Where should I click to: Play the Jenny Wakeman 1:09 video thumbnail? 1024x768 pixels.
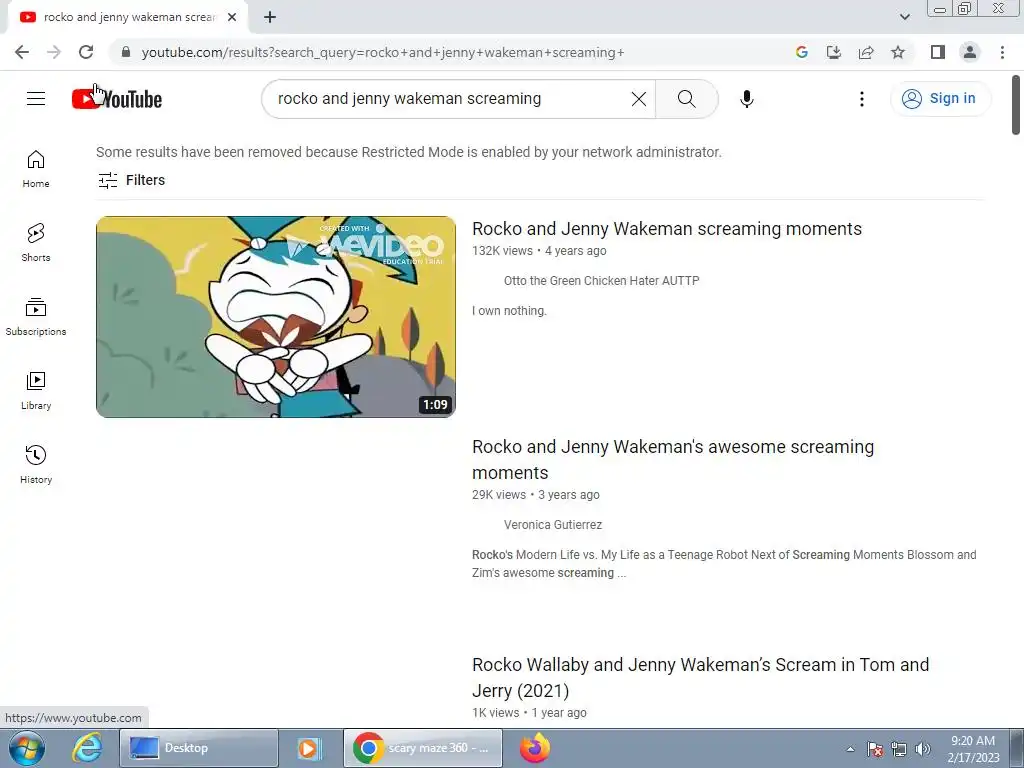click(x=276, y=317)
